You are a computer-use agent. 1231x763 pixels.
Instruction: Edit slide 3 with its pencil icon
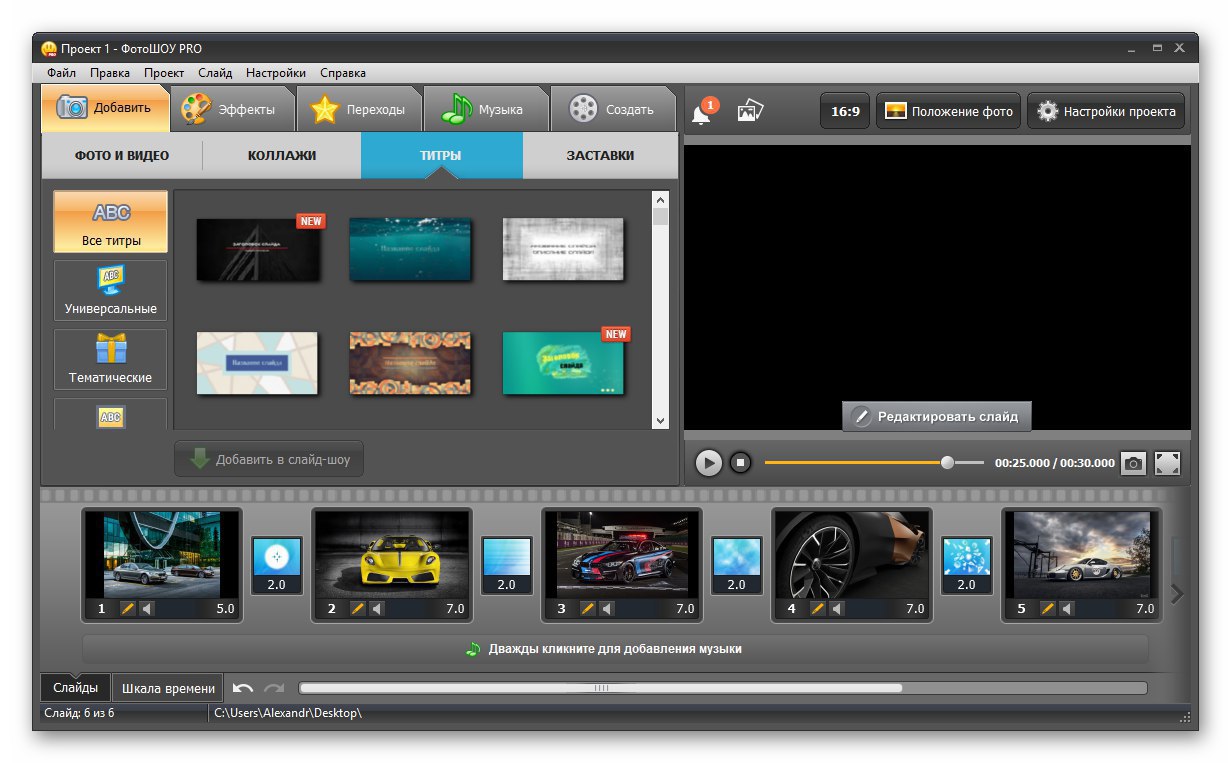[x=588, y=608]
